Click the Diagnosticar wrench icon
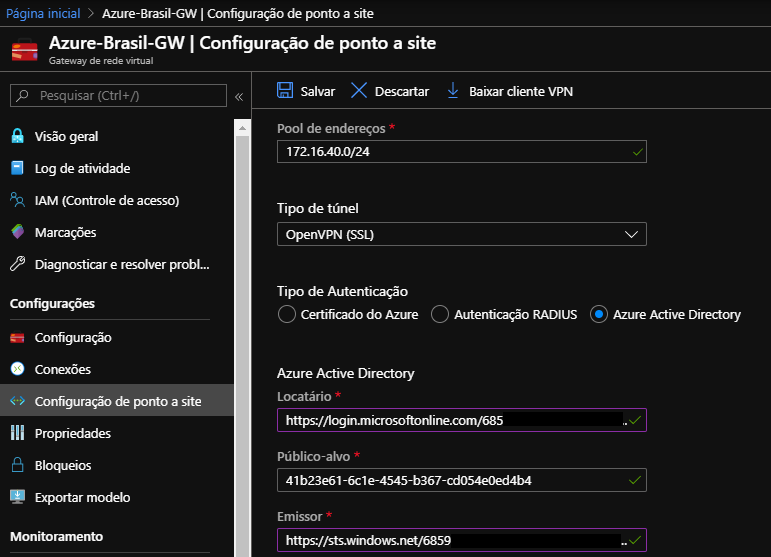This screenshot has height=557, width=771. [x=17, y=264]
